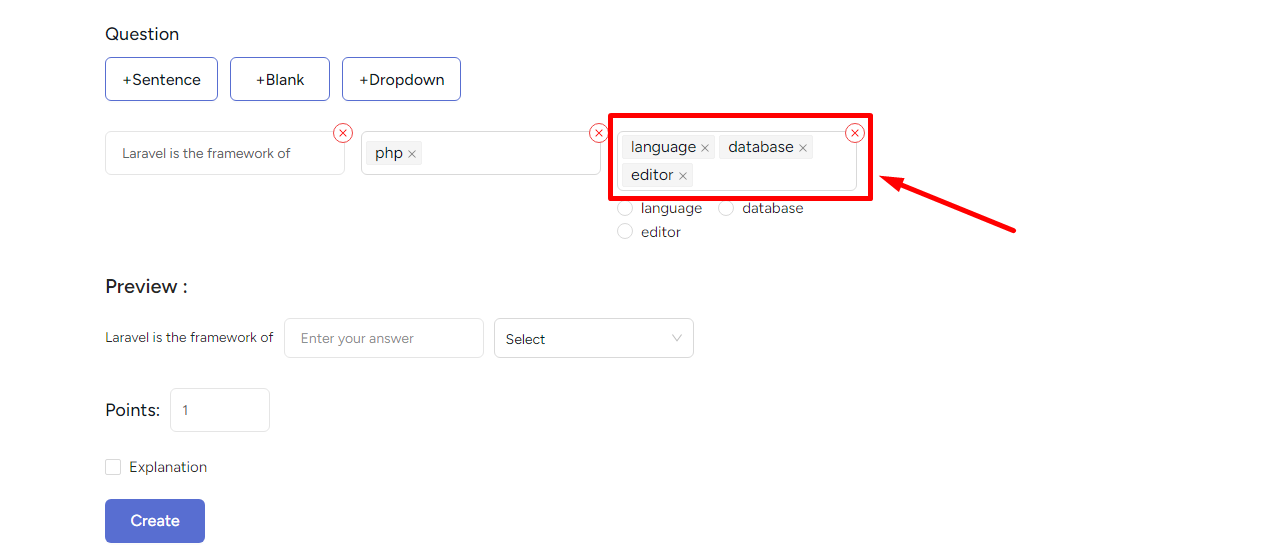Delete the 'Laravel is the framework of' sentence block

coord(343,133)
